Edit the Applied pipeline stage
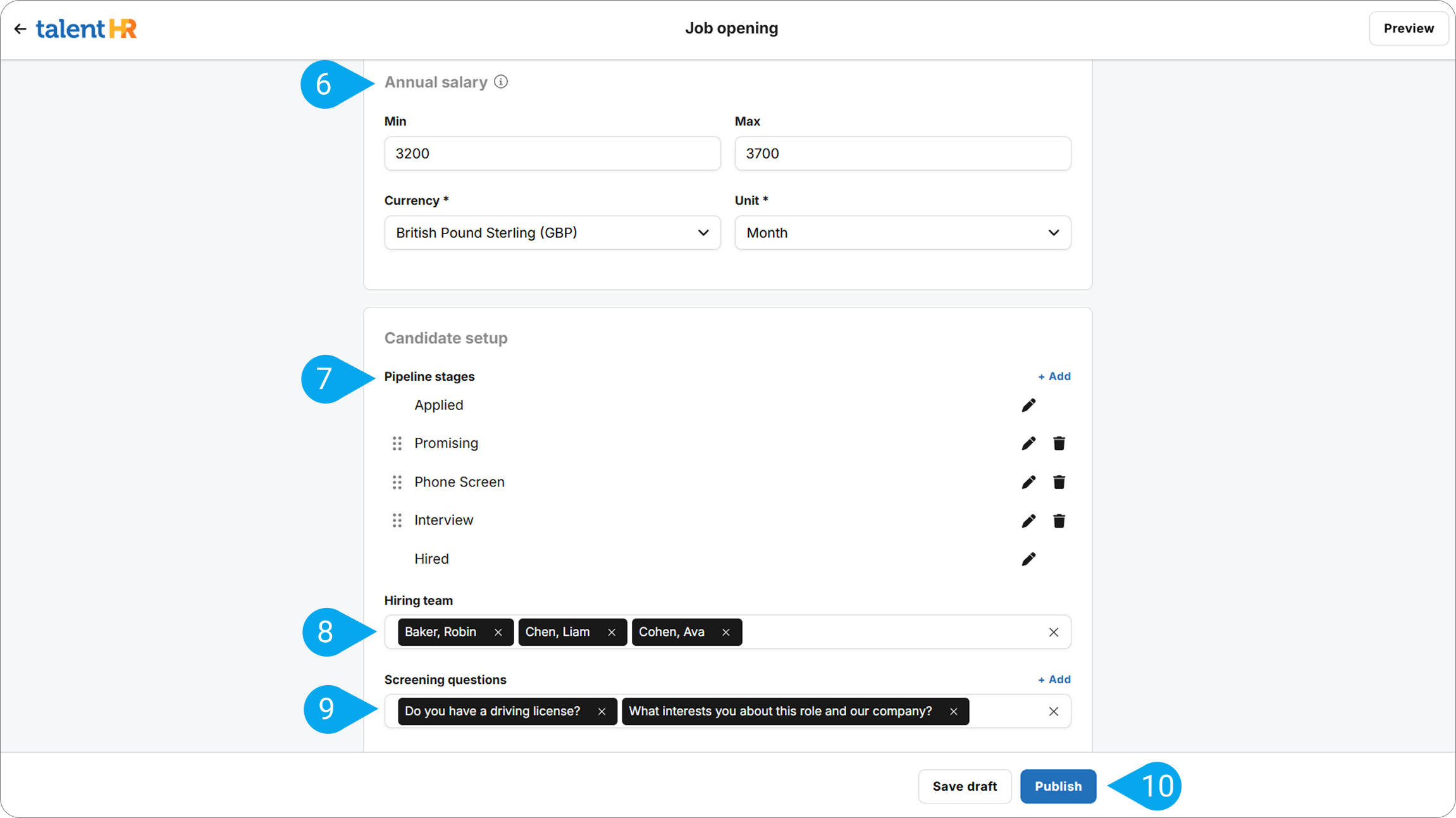The height and width of the screenshot is (818, 1456). 1028,406
